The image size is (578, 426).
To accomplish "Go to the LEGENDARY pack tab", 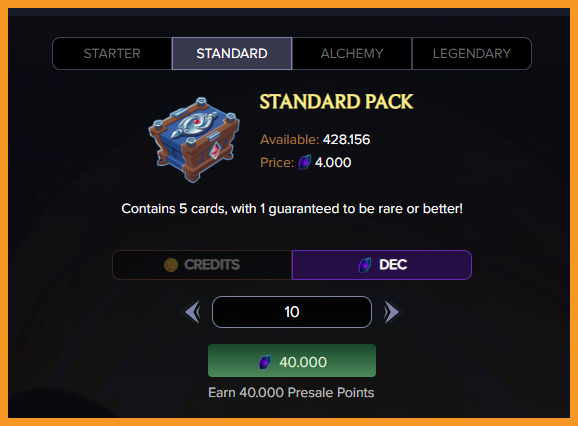I will [471, 53].
